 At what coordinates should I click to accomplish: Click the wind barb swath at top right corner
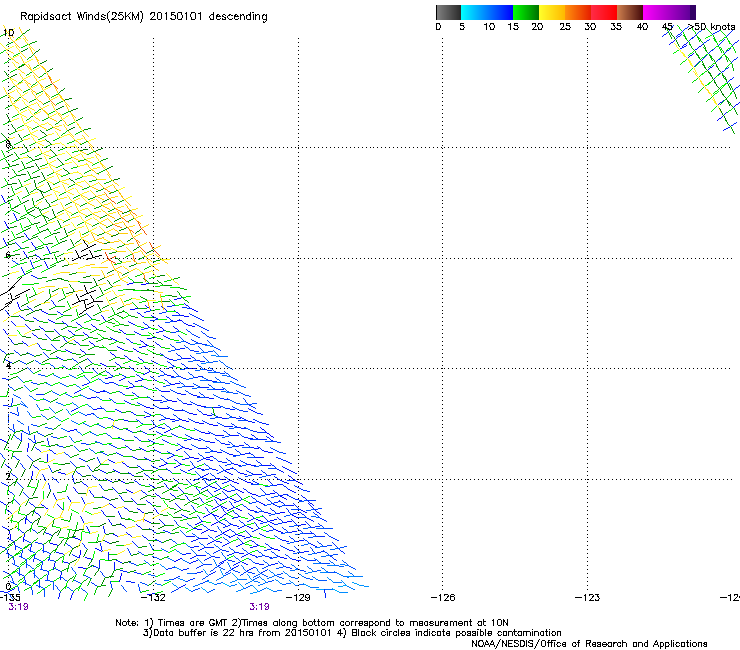pos(702,78)
